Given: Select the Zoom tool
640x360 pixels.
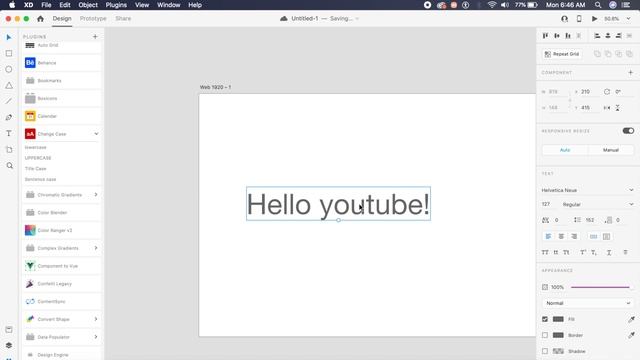Looking at the screenshot, I should 9,166.
